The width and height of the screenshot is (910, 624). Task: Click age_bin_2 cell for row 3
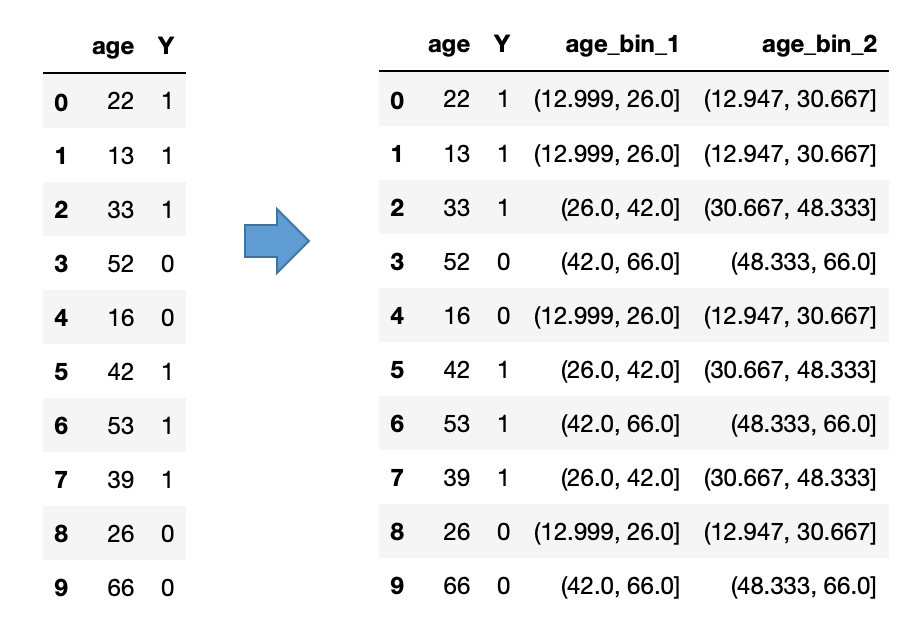(x=804, y=262)
